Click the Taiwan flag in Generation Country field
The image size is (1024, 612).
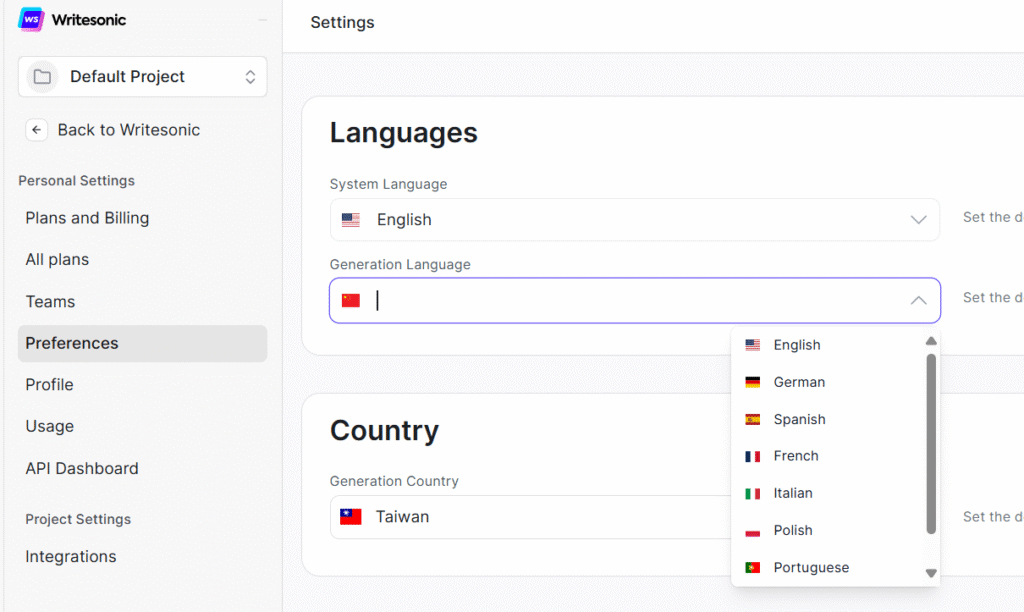[350, 517]
